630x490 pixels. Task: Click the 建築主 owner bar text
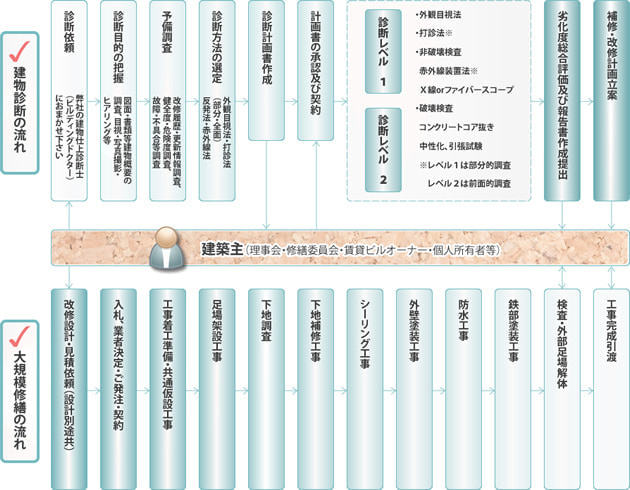351,250
